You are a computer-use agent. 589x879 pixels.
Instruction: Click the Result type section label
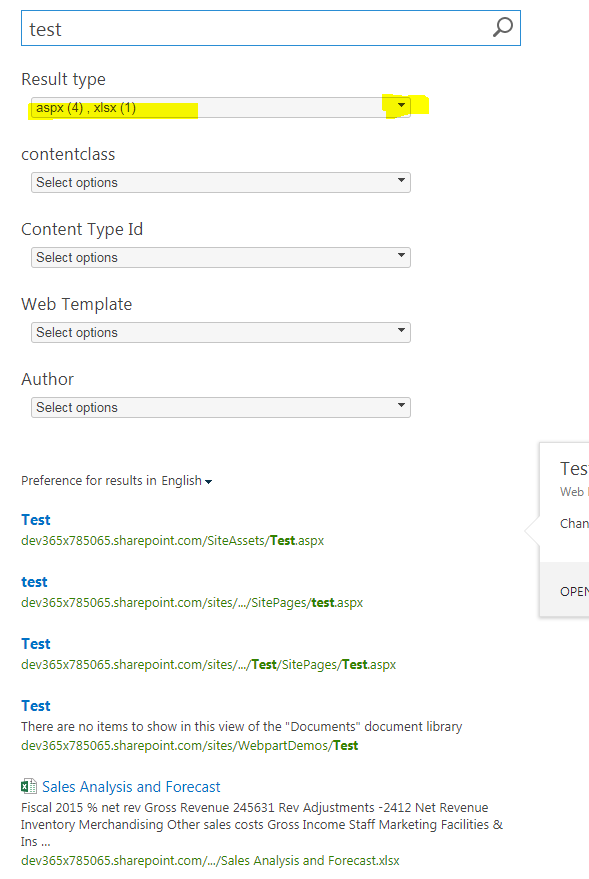tap(63, 79)
